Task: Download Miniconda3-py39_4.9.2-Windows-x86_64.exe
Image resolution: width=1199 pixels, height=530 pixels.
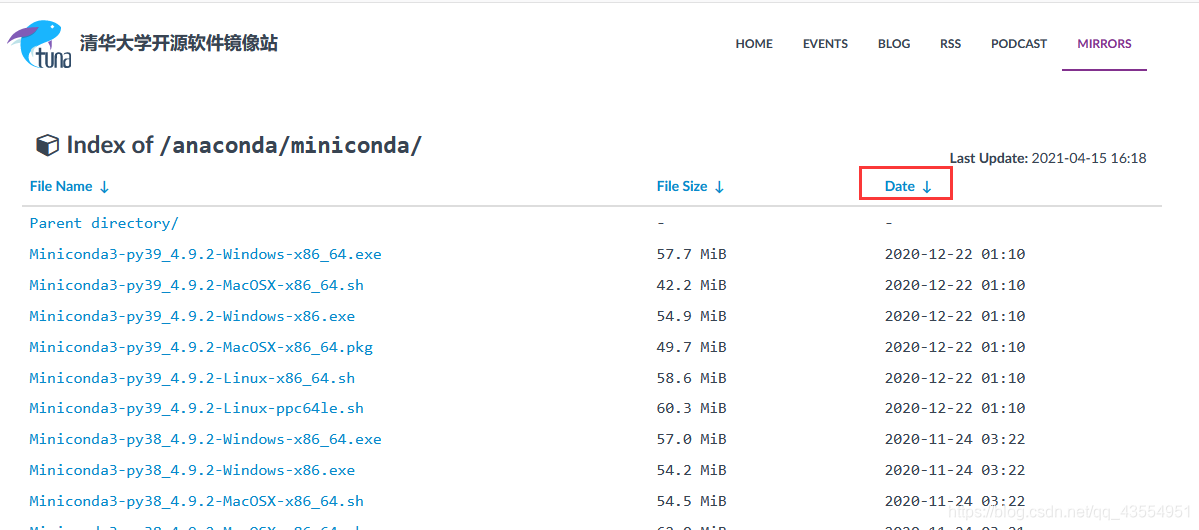Action: (x=206, y=254)
